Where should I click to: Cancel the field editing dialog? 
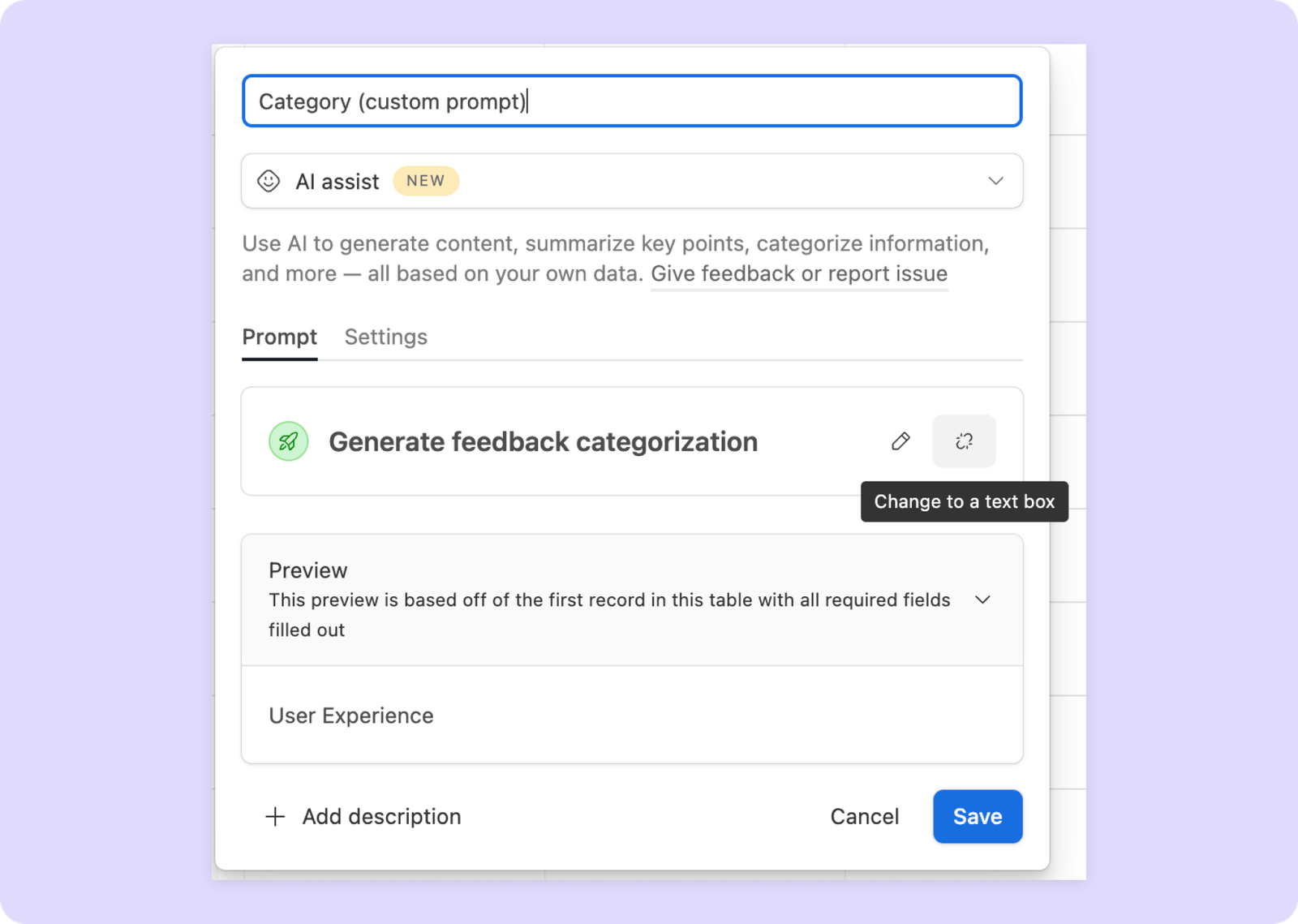coord(864,816)
